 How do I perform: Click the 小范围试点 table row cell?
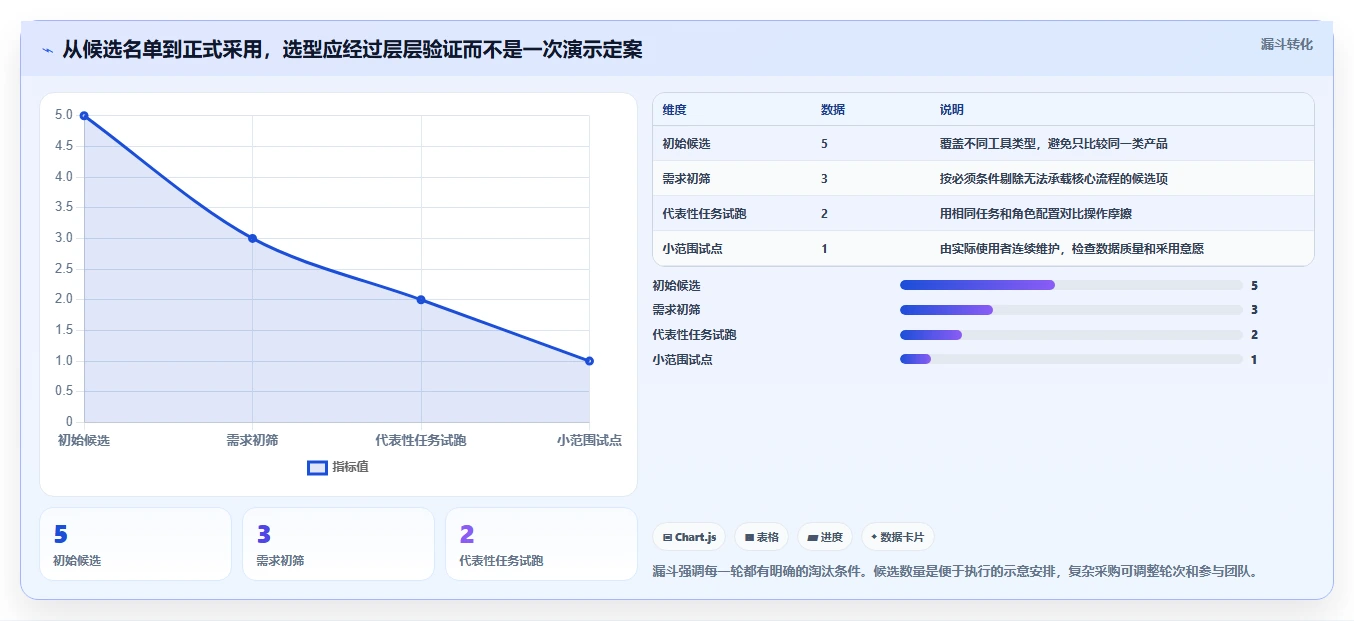(692, 249)
